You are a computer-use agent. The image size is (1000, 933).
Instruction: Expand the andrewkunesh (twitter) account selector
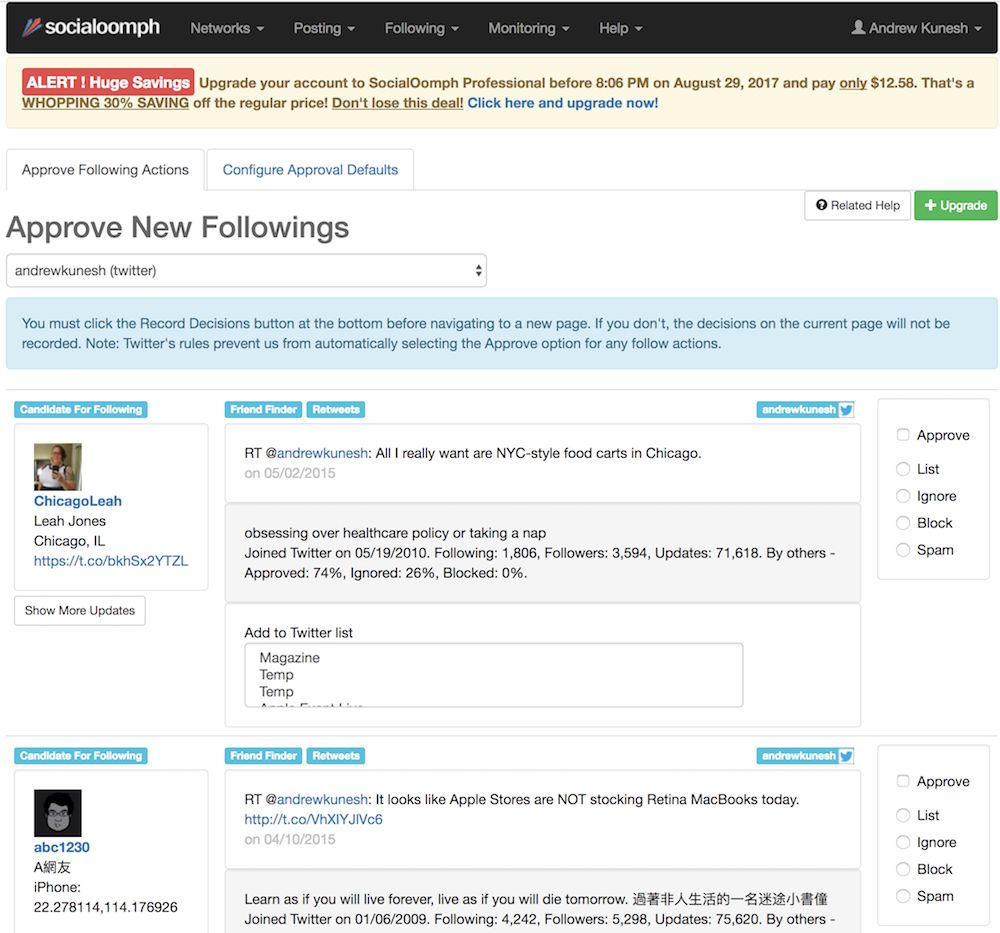point(246,270)
